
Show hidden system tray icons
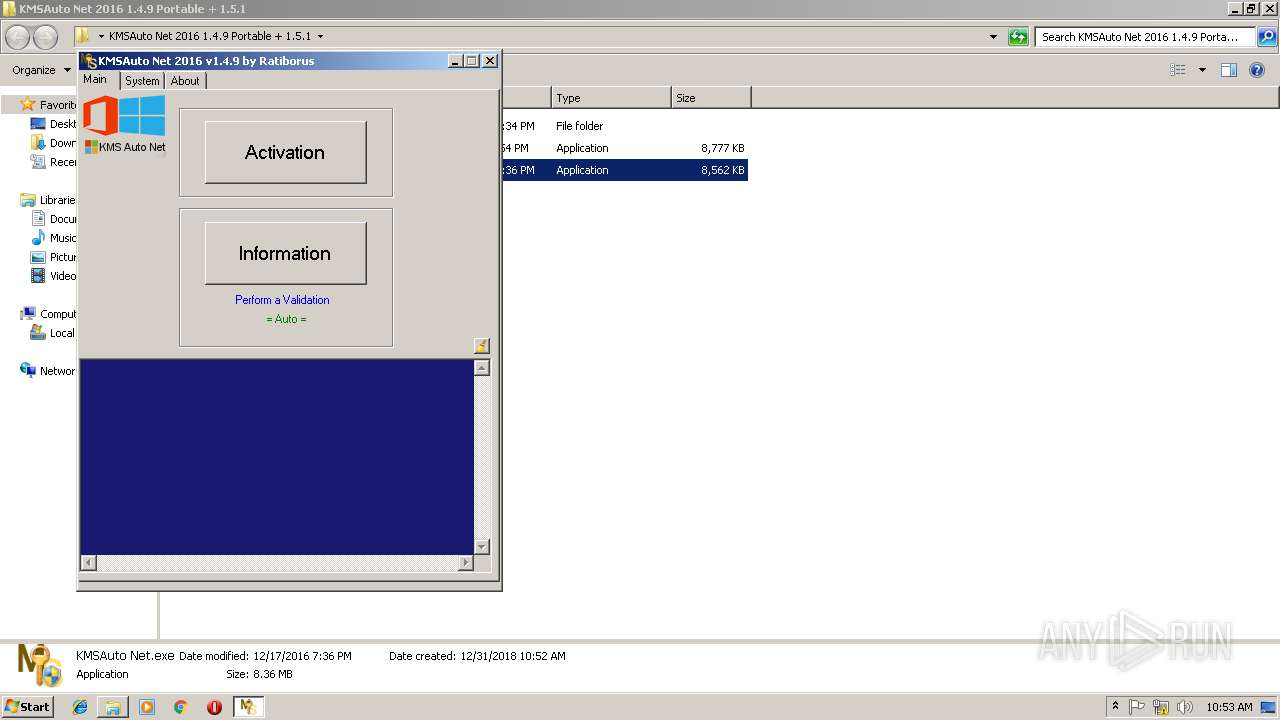tap(1115, 707)
